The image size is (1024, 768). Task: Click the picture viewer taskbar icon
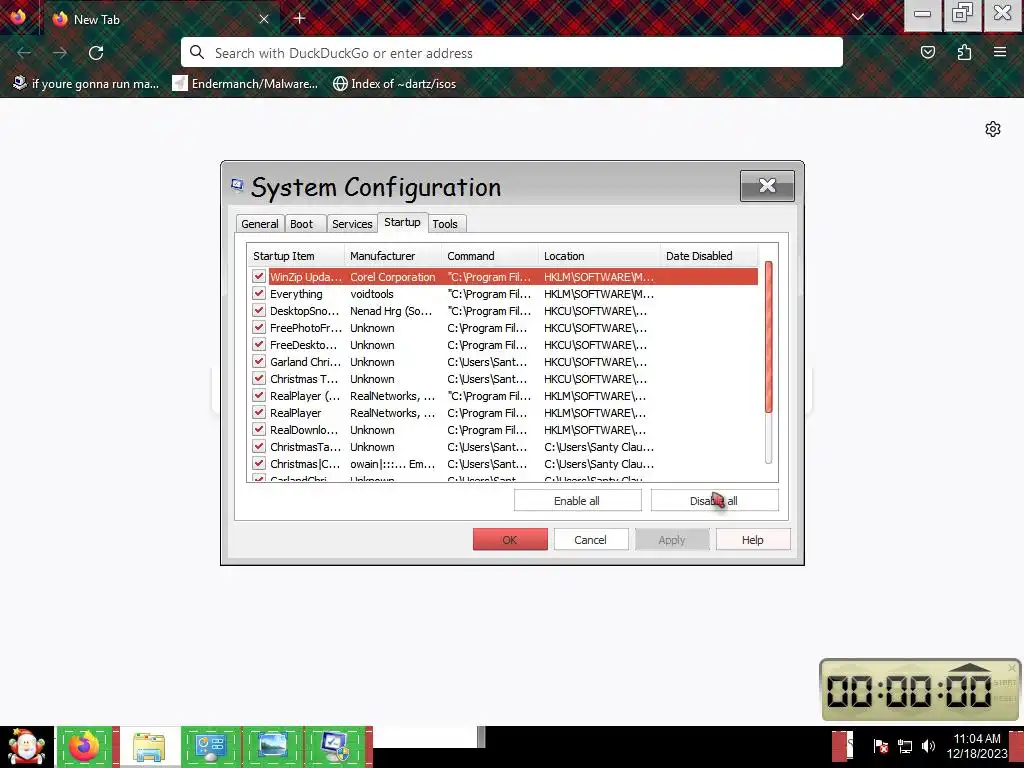point(272,746)
